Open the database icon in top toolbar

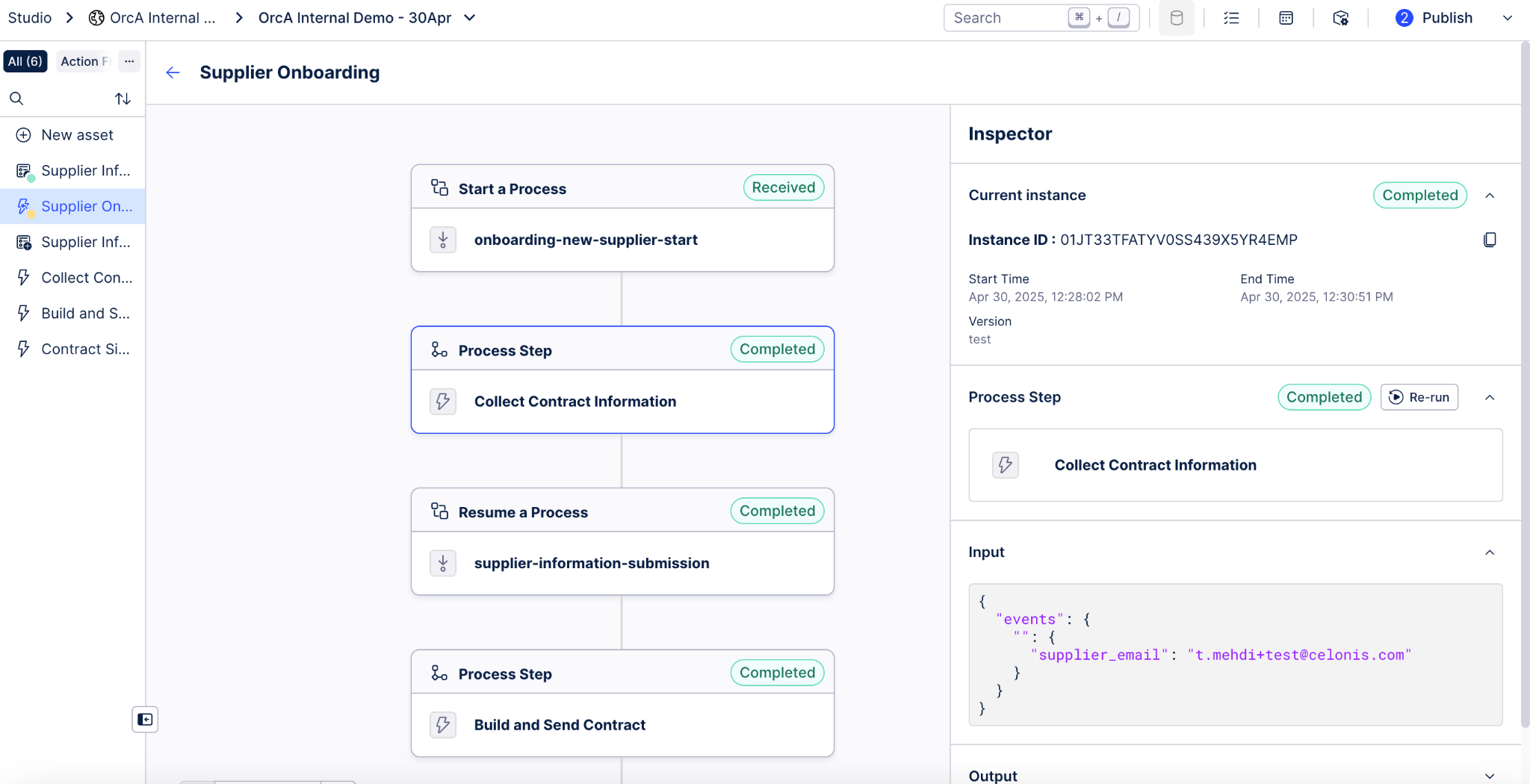(1177, 18)
